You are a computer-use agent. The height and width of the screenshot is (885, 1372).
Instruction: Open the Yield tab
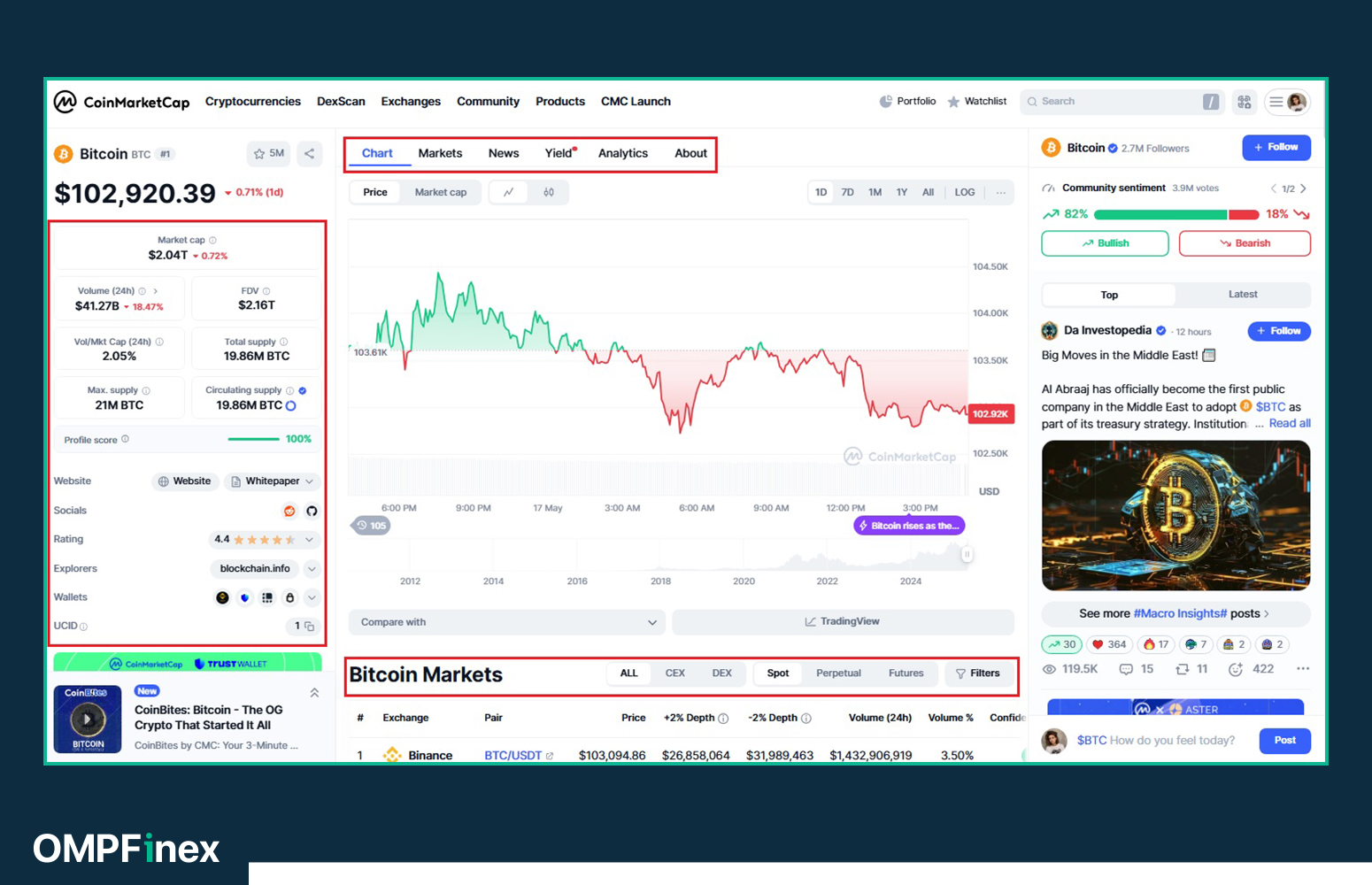[x=559, y=153]
